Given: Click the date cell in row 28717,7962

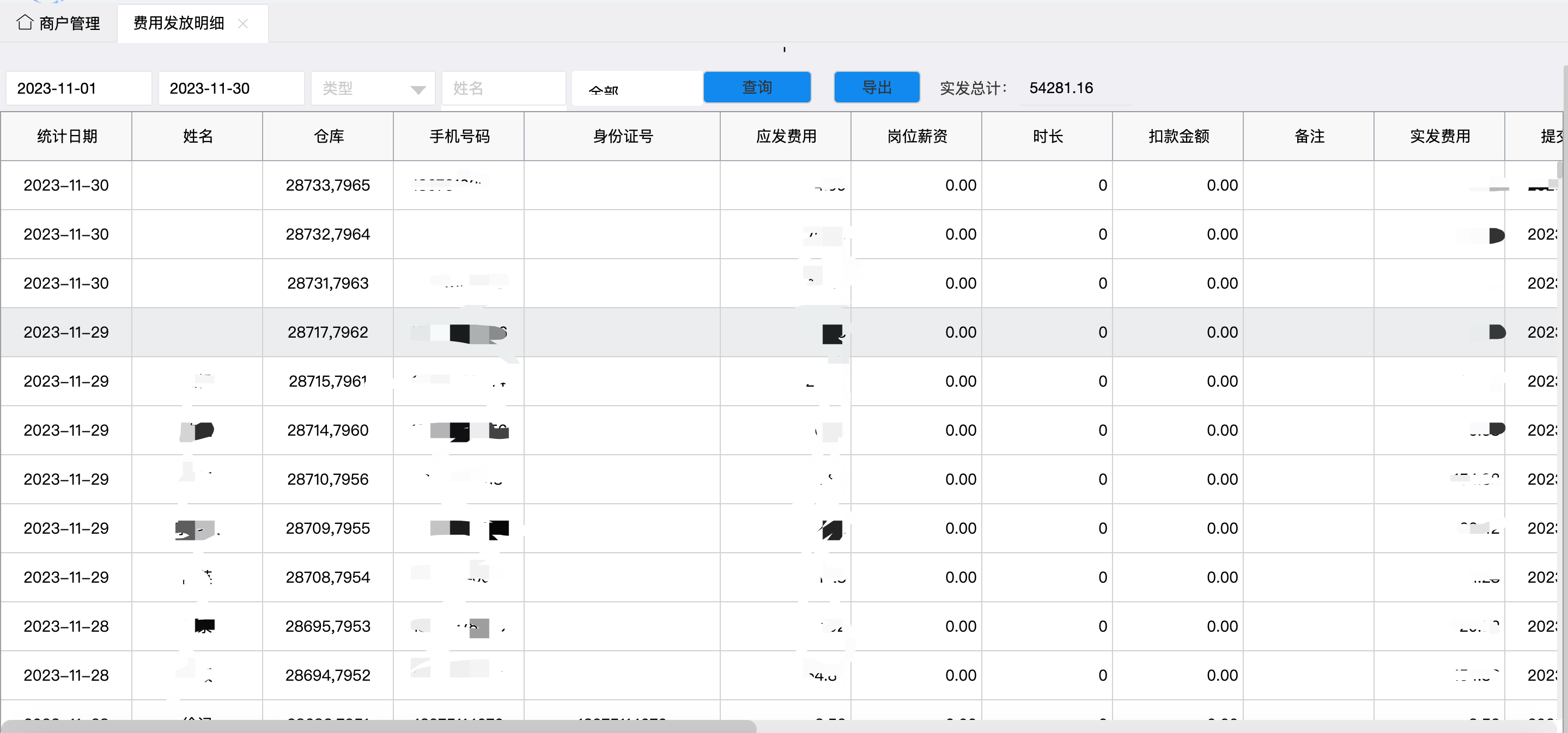Looking at the screenshot, I should coord(66,332).
